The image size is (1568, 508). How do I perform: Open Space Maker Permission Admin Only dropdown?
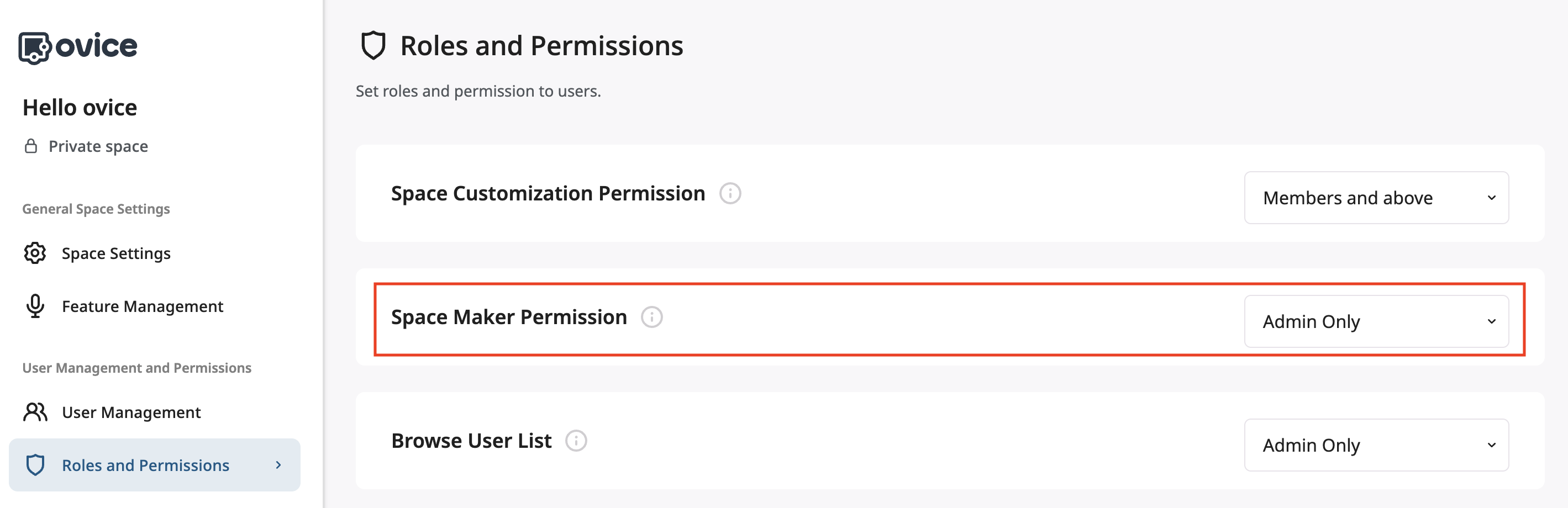click(x=1376, y=321)
